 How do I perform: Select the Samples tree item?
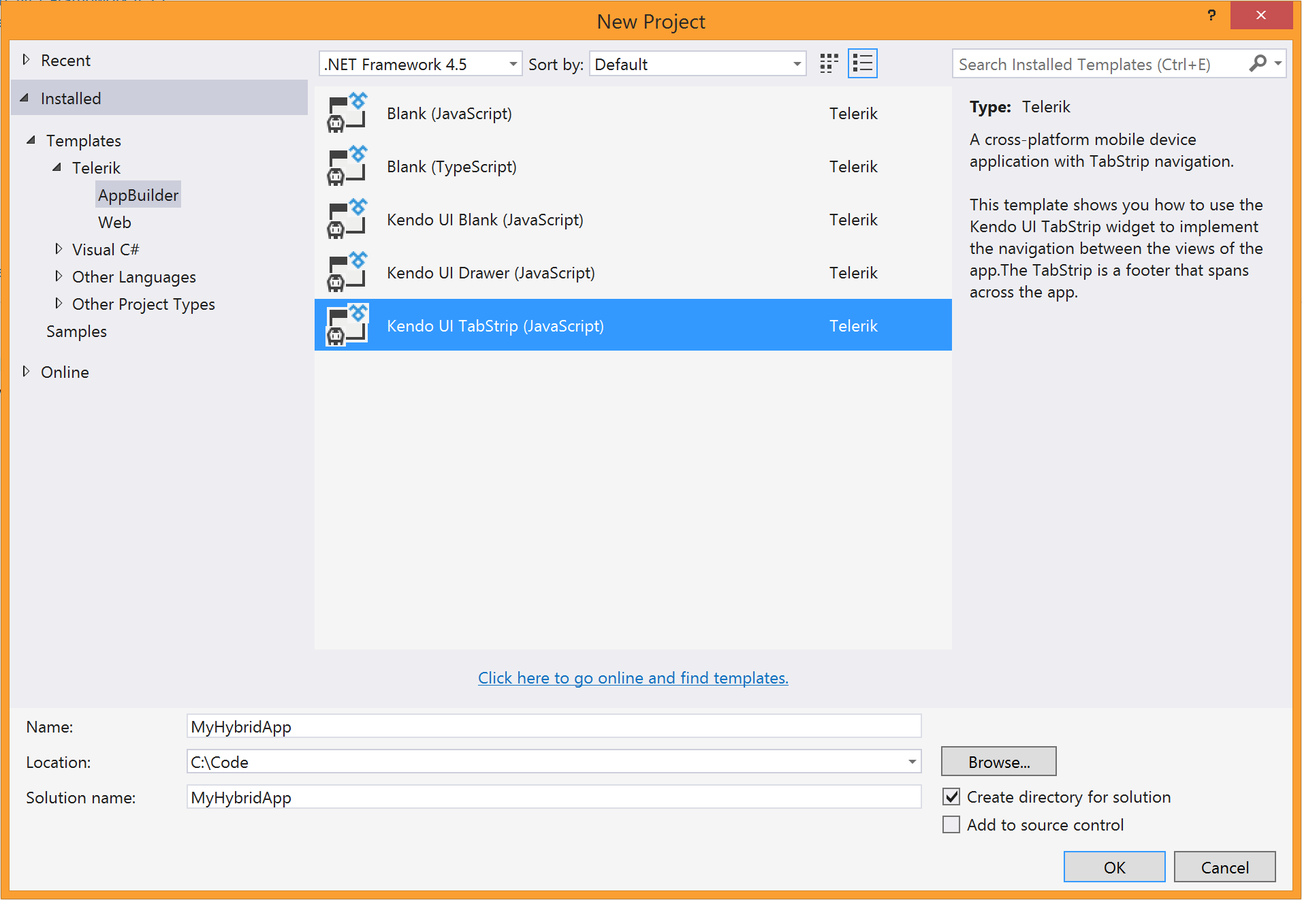coord(76,331)
